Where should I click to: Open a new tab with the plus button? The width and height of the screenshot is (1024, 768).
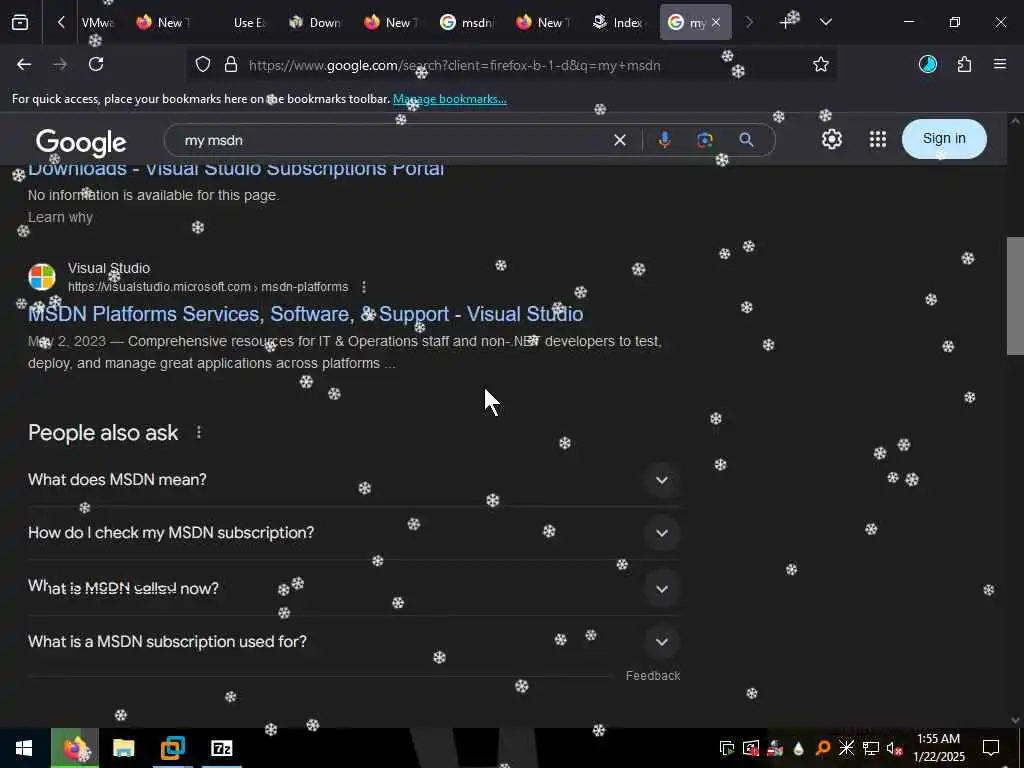point(786,23)
